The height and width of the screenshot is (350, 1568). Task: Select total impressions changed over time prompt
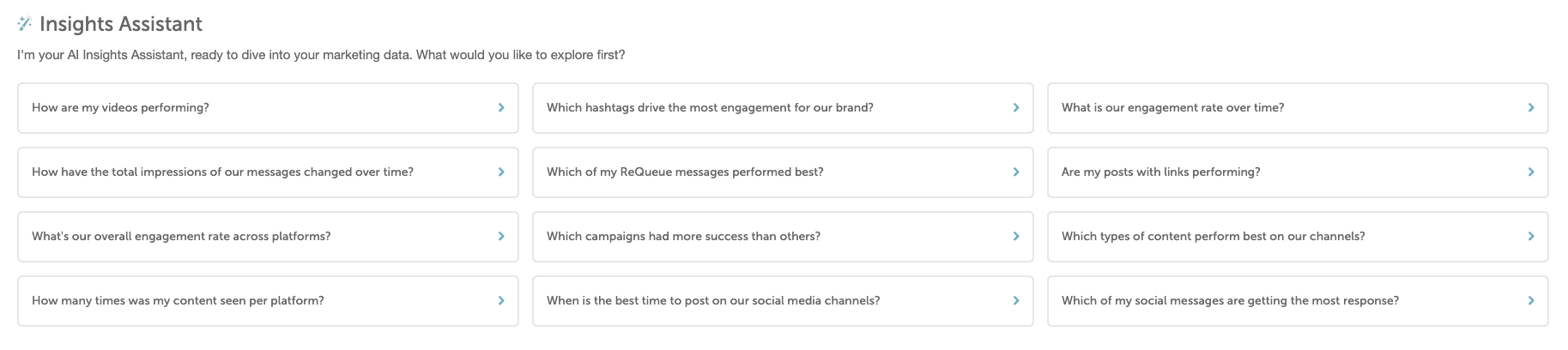(x=268, y=172)
